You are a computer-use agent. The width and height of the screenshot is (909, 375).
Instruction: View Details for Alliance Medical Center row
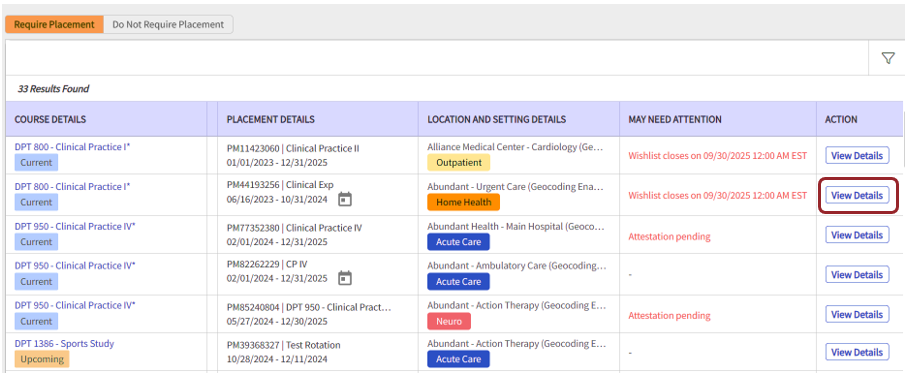(x=857, y=155)
